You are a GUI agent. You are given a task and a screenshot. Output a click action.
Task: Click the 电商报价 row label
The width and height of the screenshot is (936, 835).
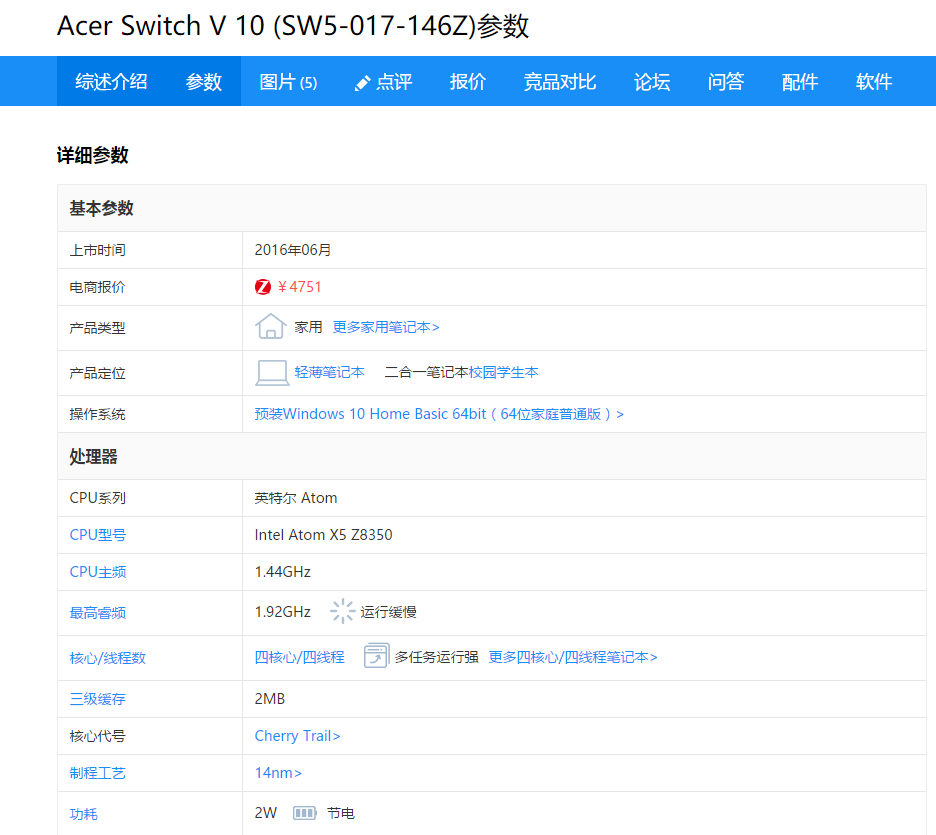(97, 287)
